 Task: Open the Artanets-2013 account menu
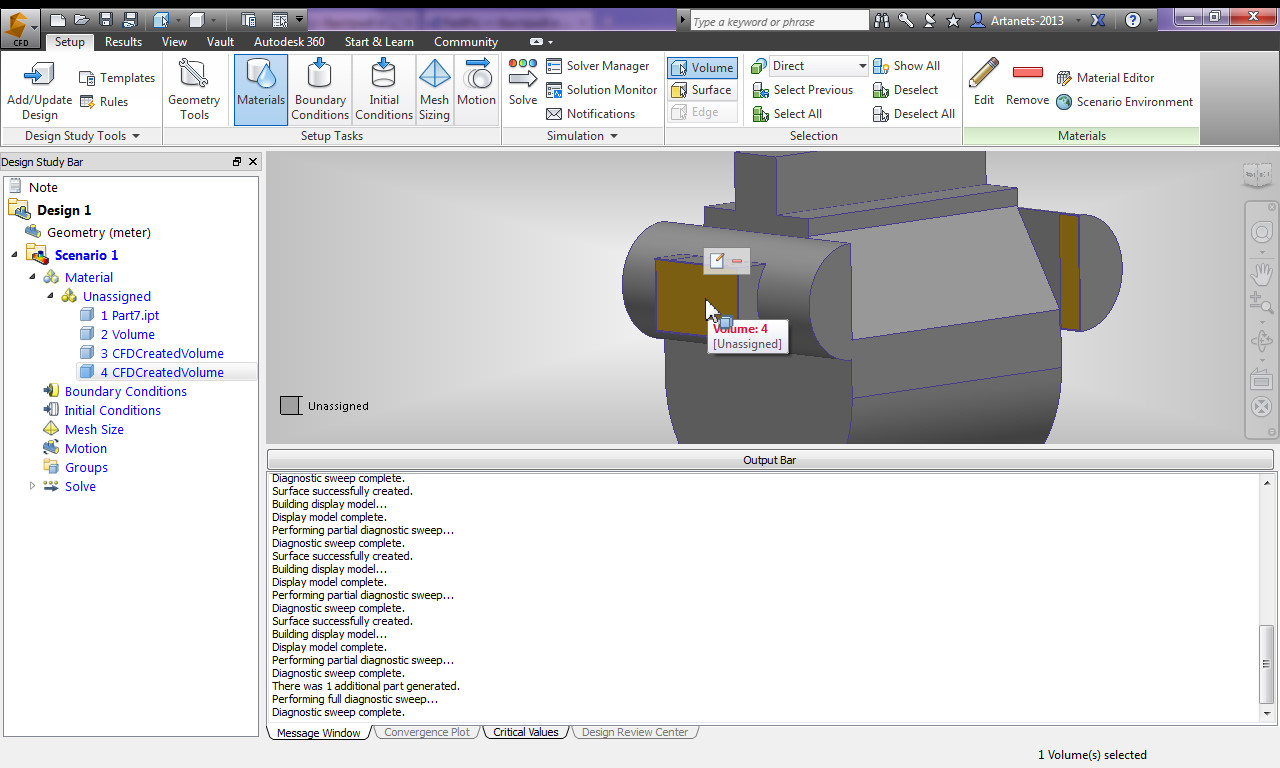1025,20
